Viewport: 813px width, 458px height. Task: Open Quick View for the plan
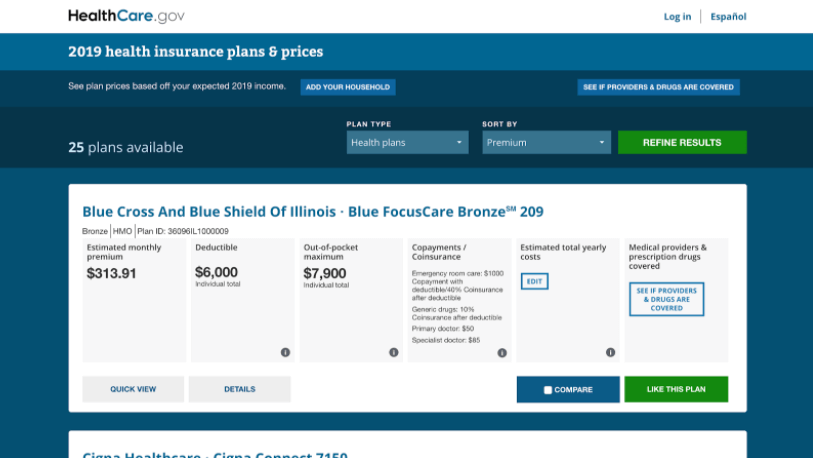pyautogui.click(x=133, y=389)
